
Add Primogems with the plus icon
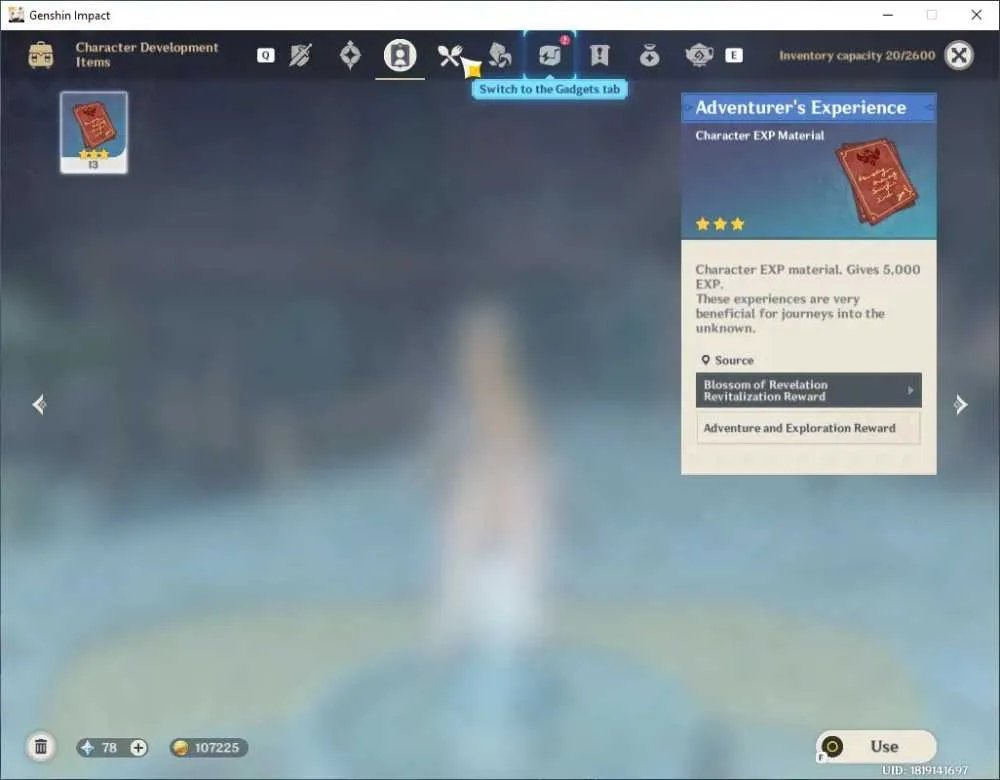pyautogui.click(x=138, y=747)
